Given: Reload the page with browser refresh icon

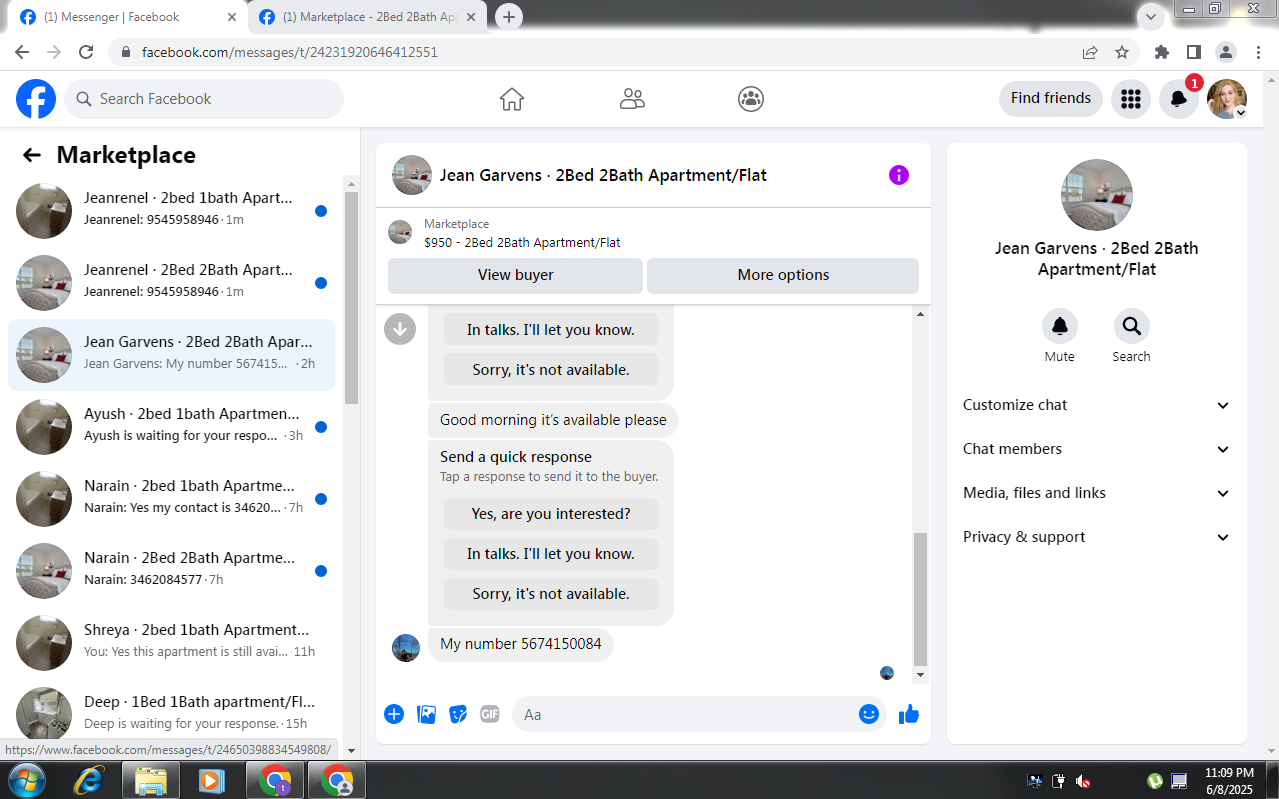Looking at the screenshot, I should click(x=86, y=52).
